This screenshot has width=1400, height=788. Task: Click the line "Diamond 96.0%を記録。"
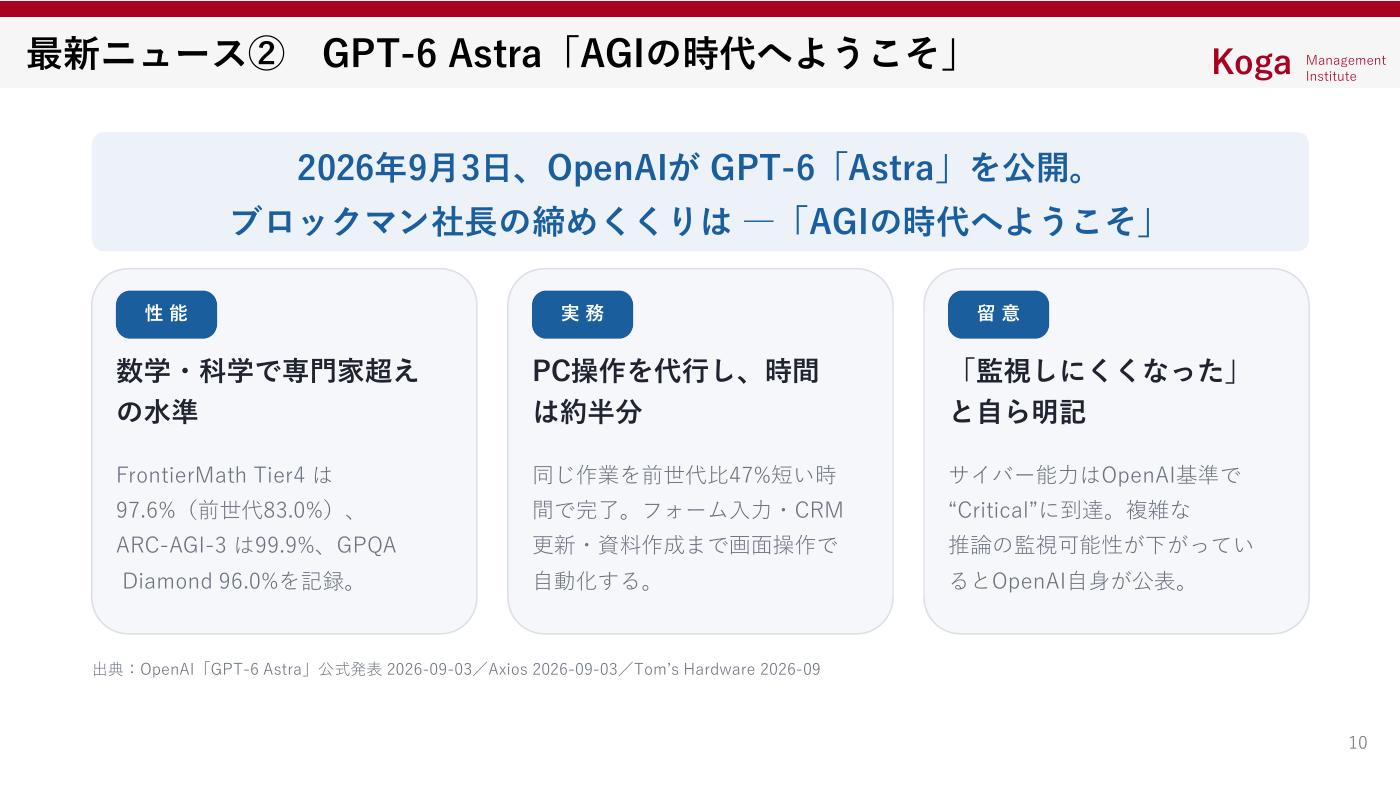coord(240,581)
